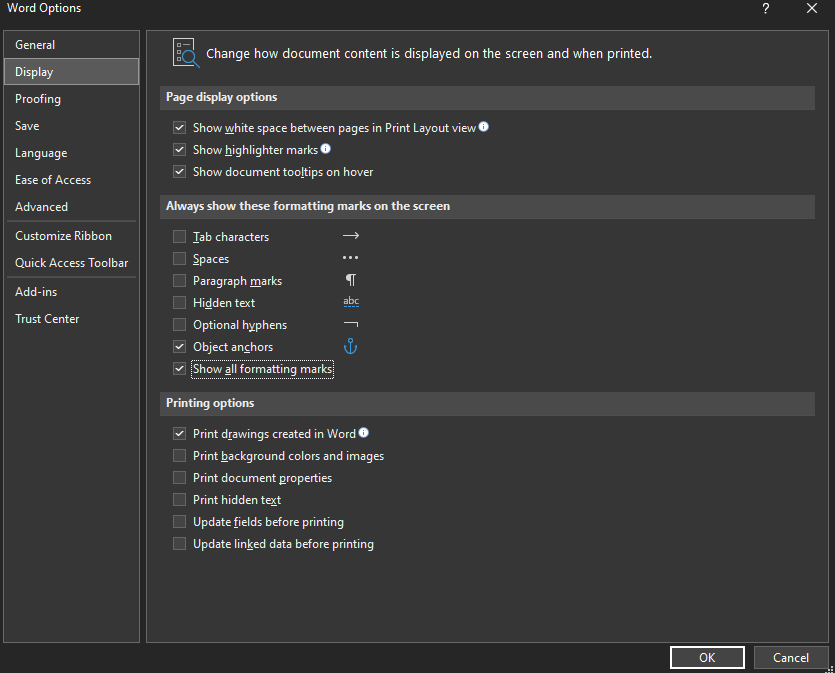
Task: Go to the Add-ins category
Action: click(x=71, y=292)
